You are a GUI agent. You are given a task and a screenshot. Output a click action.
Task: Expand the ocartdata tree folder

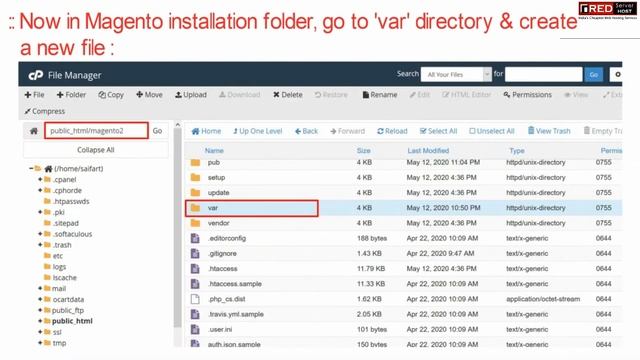click(40, 299)
